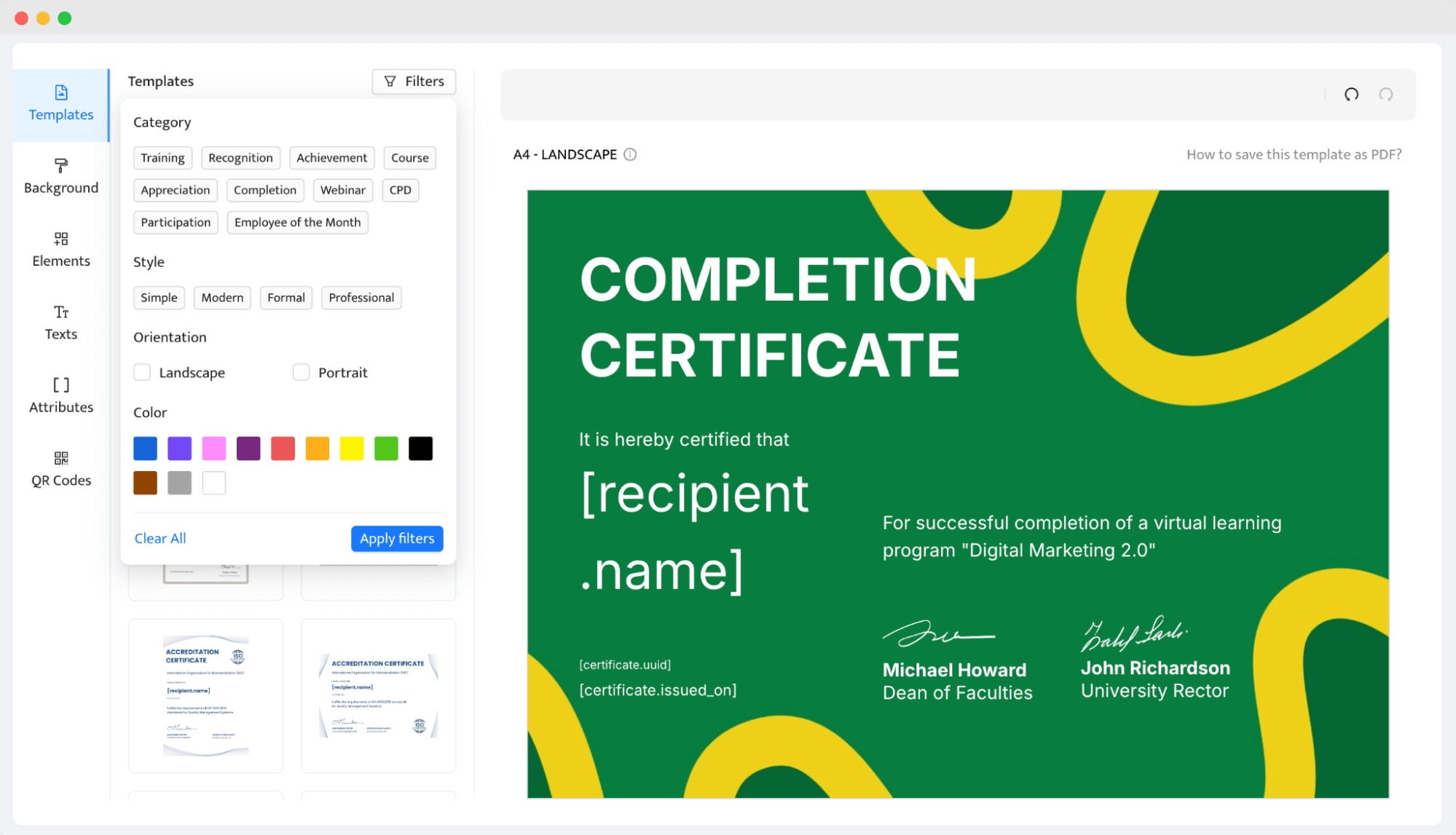1456x835 pixels.
Task: Select the Course category tag
Action: (409, 158)
